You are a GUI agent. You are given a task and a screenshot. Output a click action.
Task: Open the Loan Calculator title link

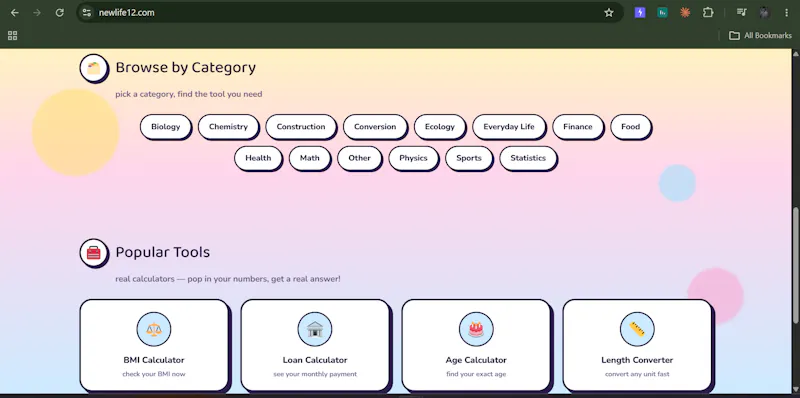pos(315,360)
